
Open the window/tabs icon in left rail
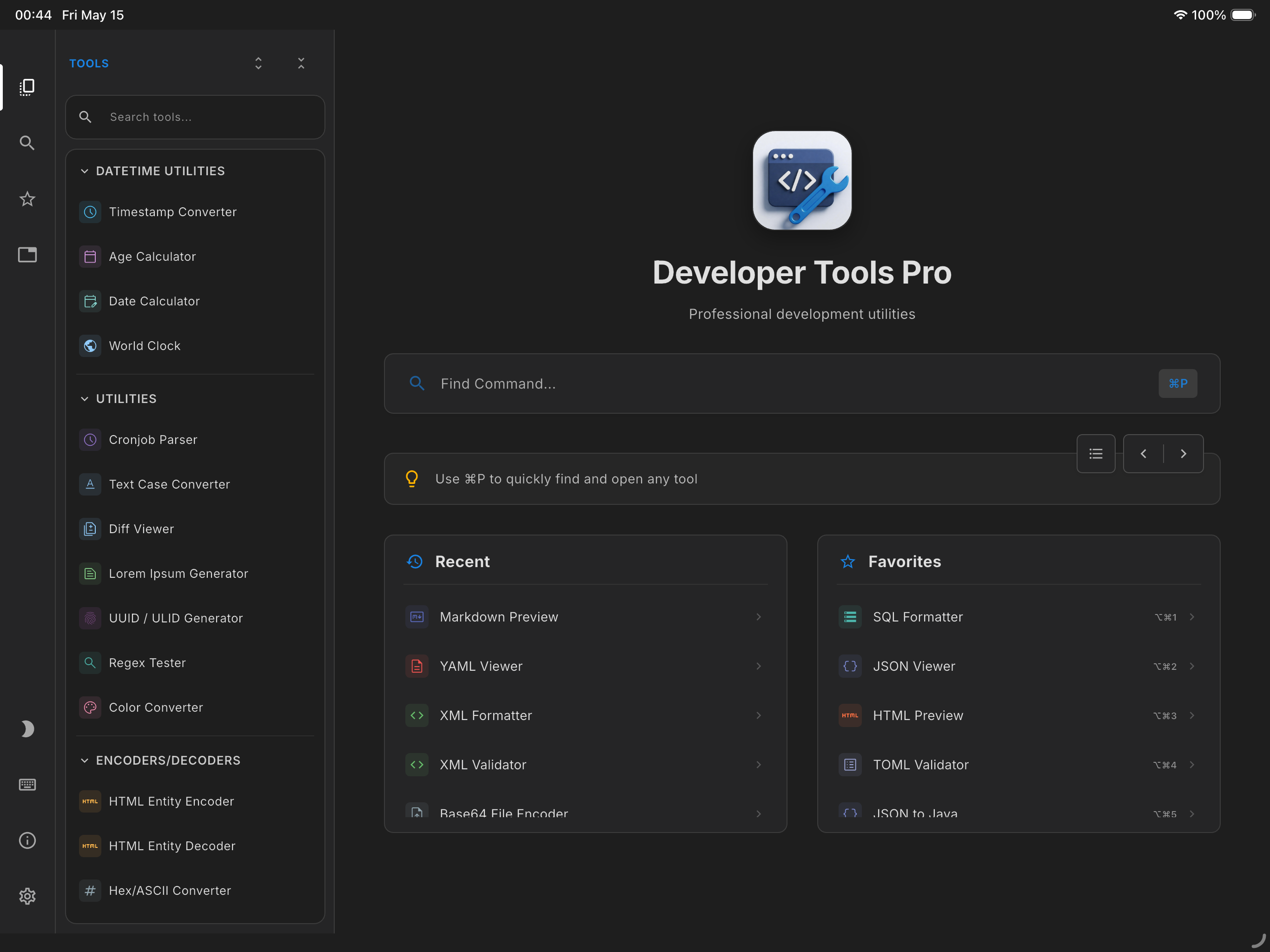point(27,254)
